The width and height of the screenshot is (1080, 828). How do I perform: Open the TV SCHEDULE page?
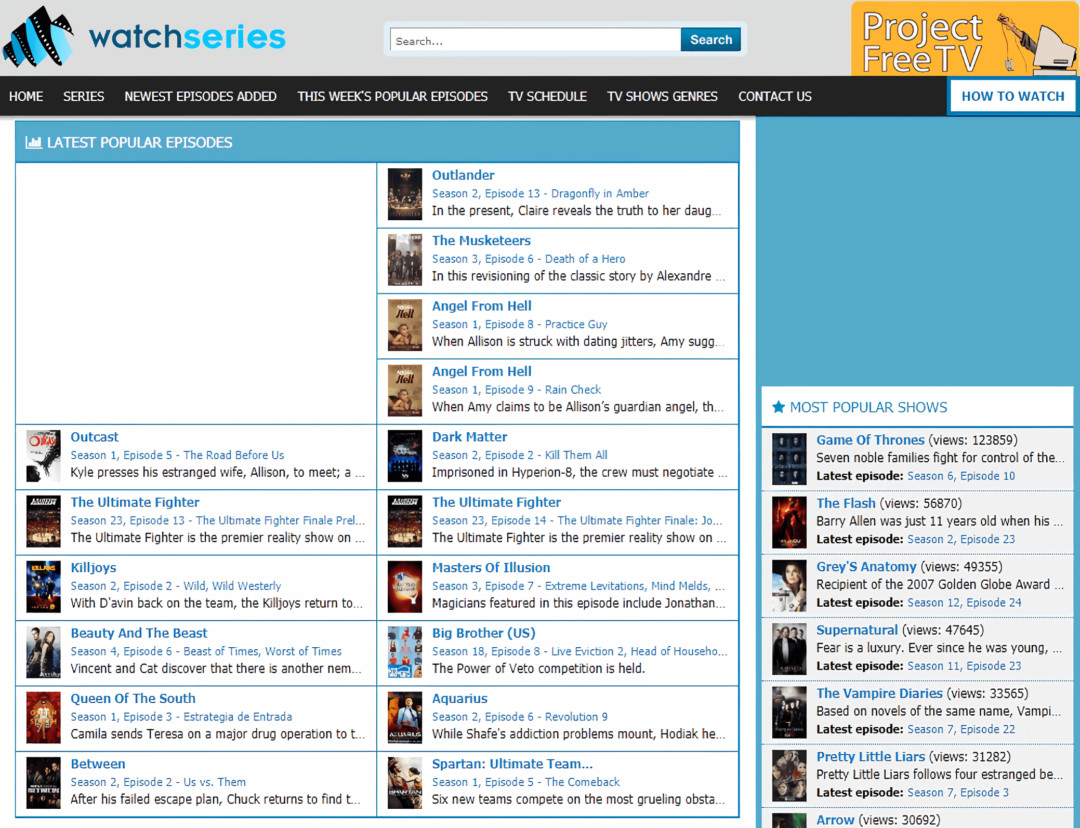(548, 96)
